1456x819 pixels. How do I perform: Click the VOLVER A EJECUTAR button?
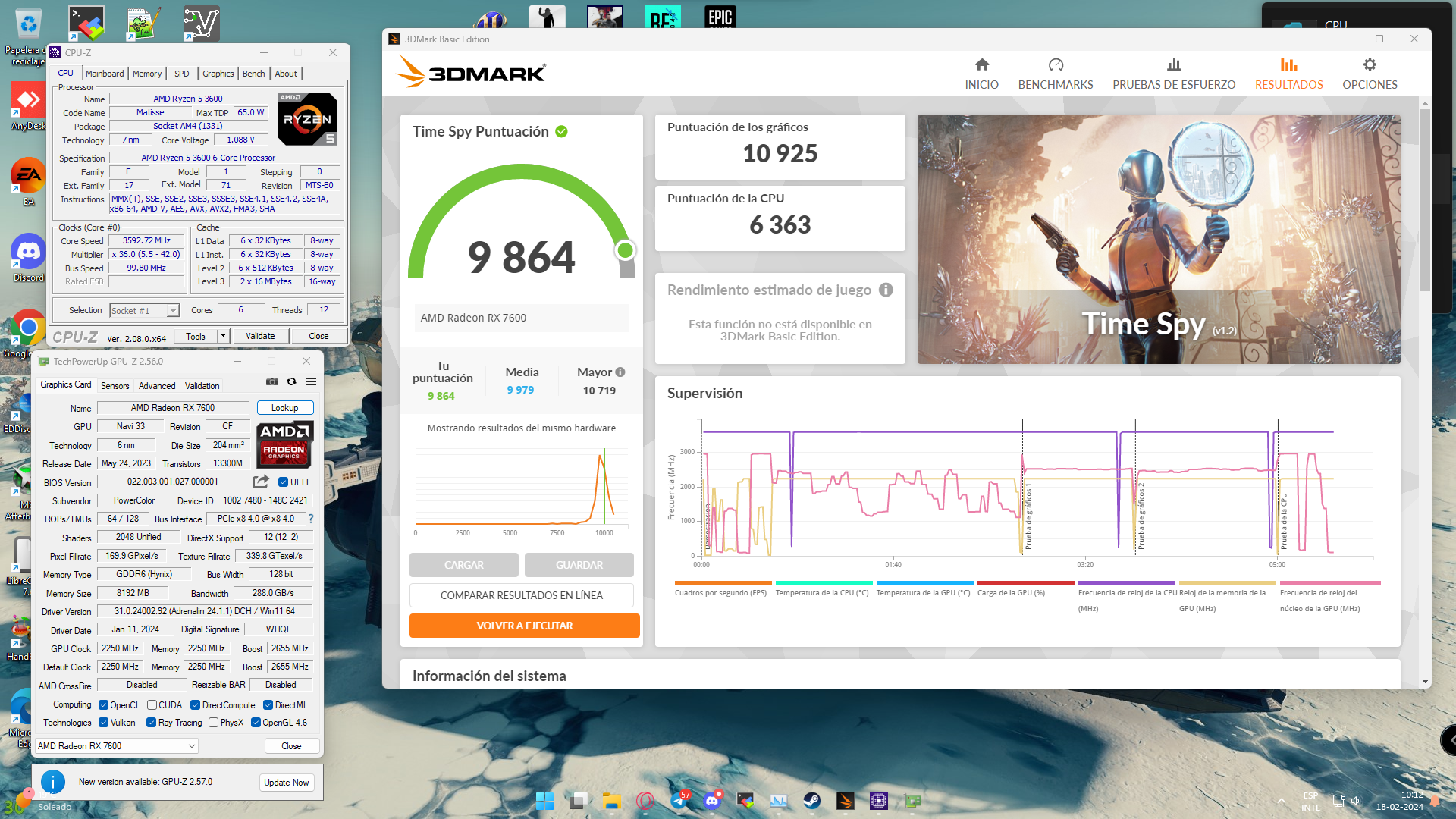tap(524, 626)
